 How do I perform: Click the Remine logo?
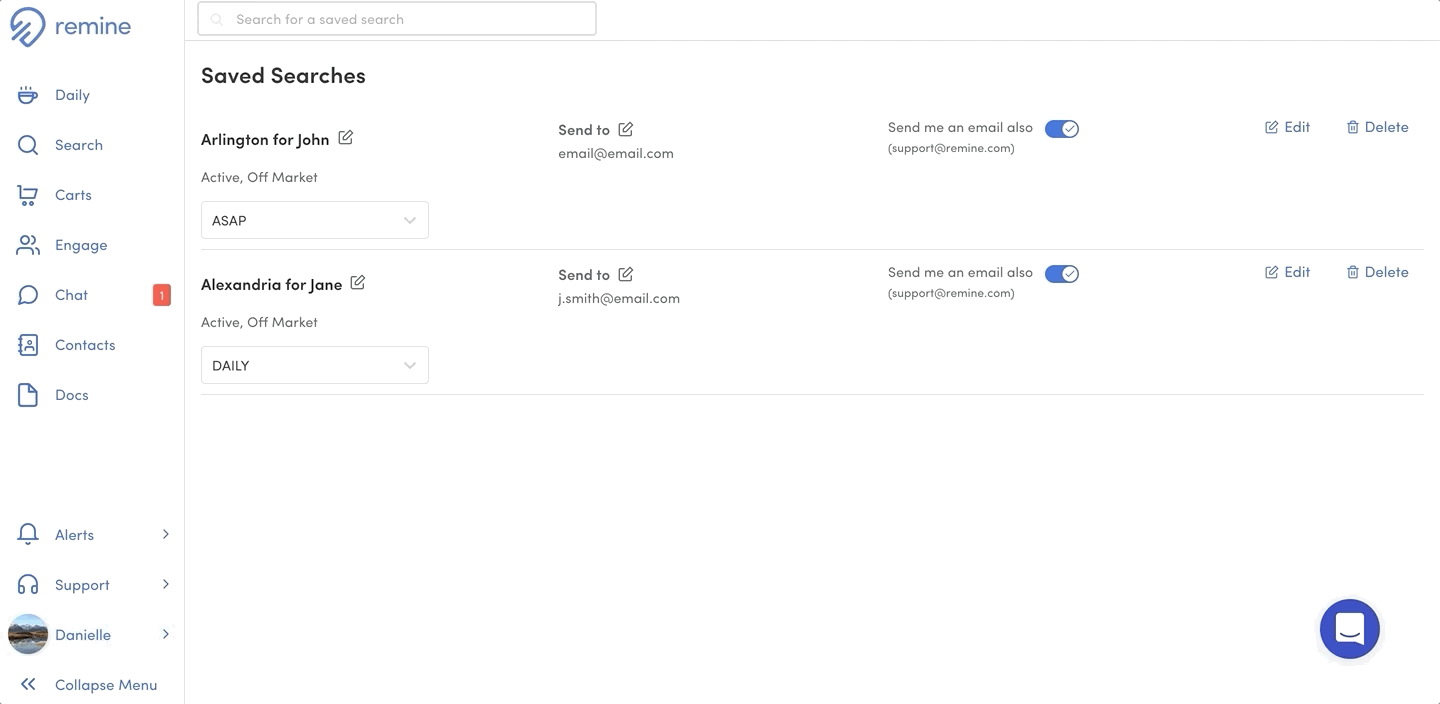70,27
